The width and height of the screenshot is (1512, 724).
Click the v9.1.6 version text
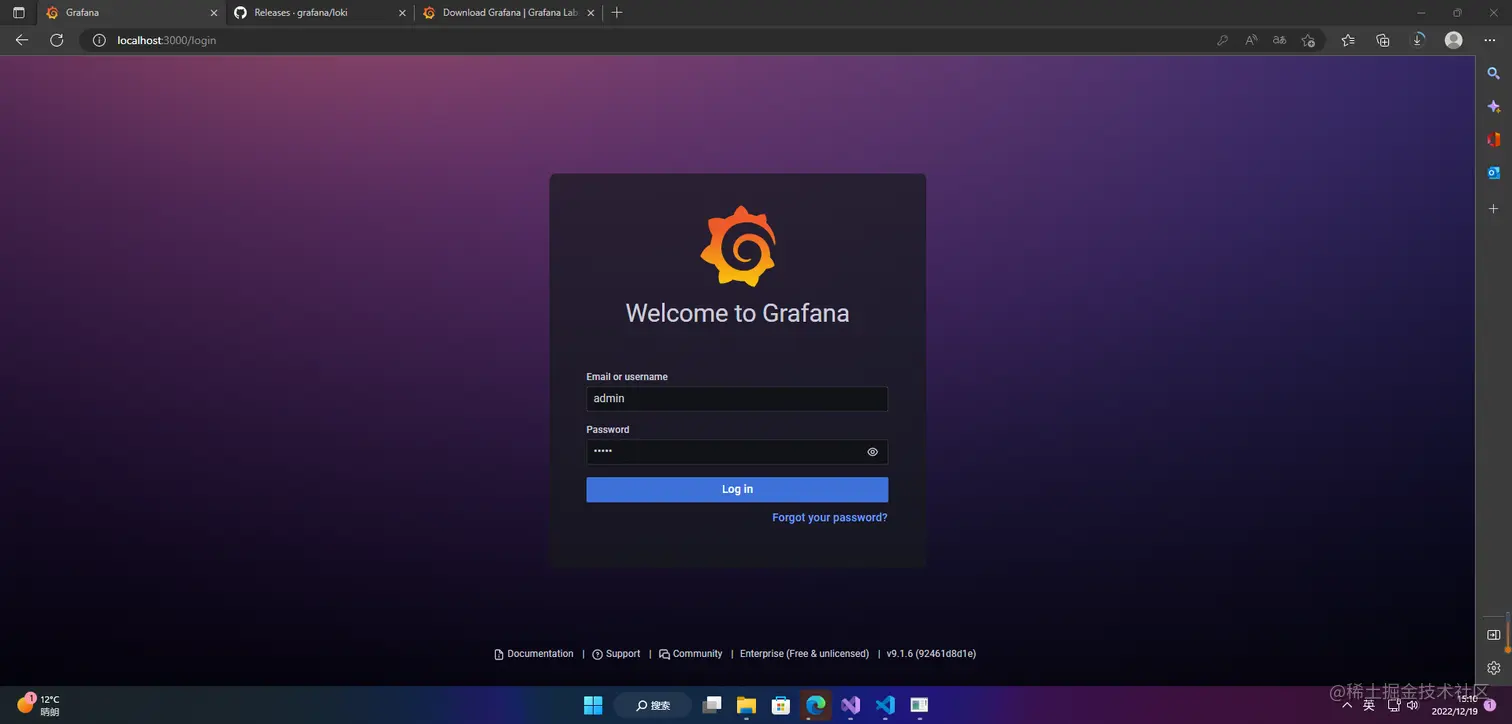(x=931, y=654)
